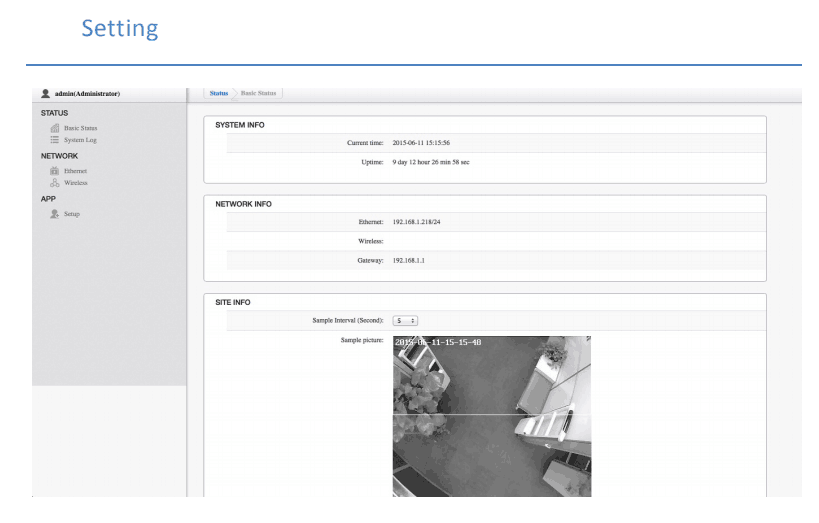The height and width of the screenshot is (523, 819).
Task: Click the Ethernet port icon
Action: pyautogui.click(x=54, y=171)
